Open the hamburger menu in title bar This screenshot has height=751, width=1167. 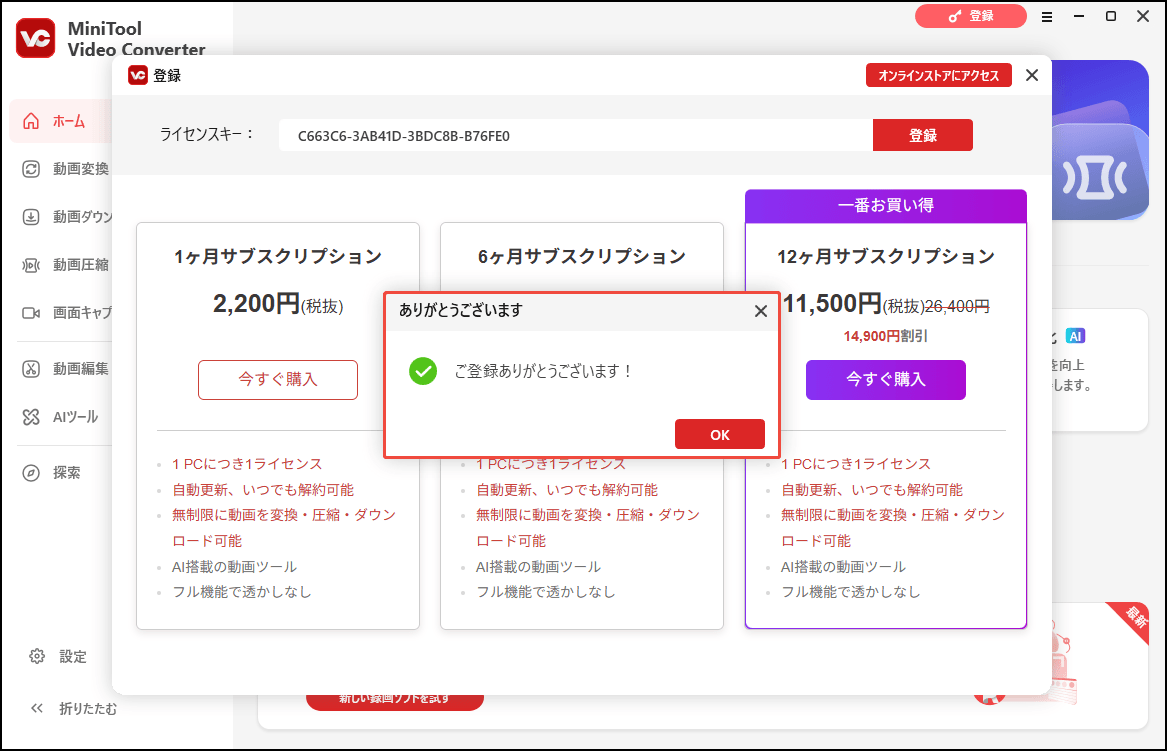pyautogui.click(x=1046, y=16)
